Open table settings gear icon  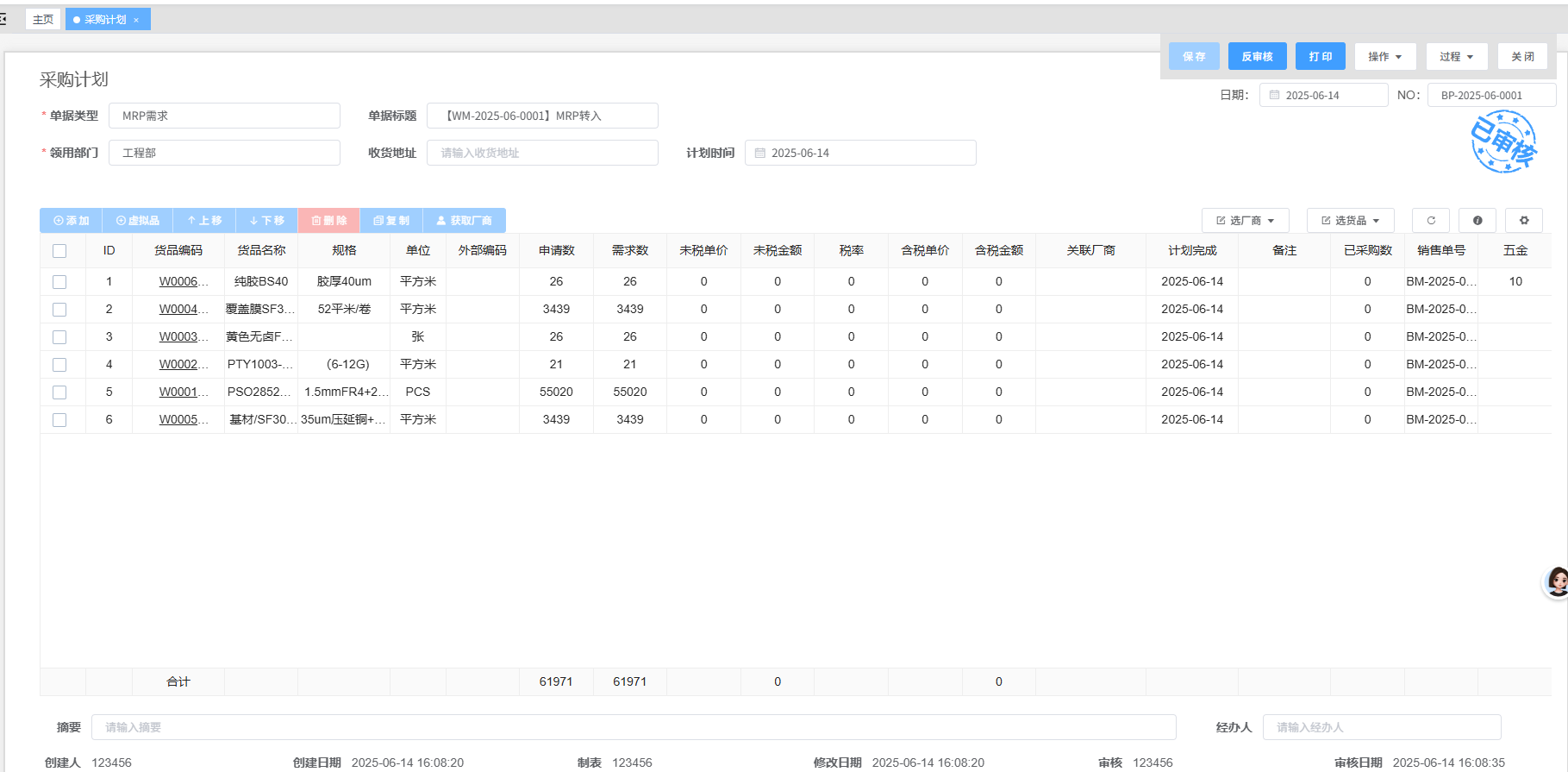point(1524,221)
